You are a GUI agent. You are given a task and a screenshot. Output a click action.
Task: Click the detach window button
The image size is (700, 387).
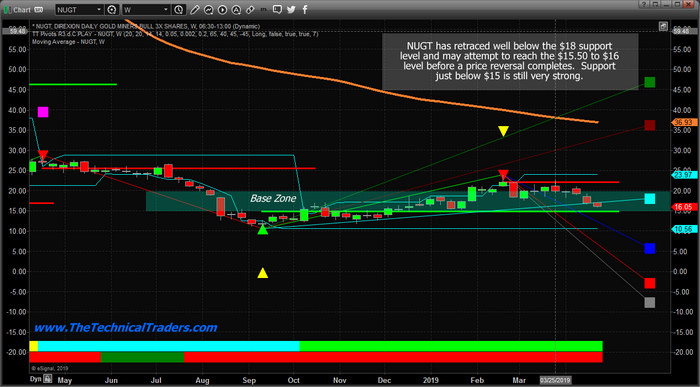655,4
